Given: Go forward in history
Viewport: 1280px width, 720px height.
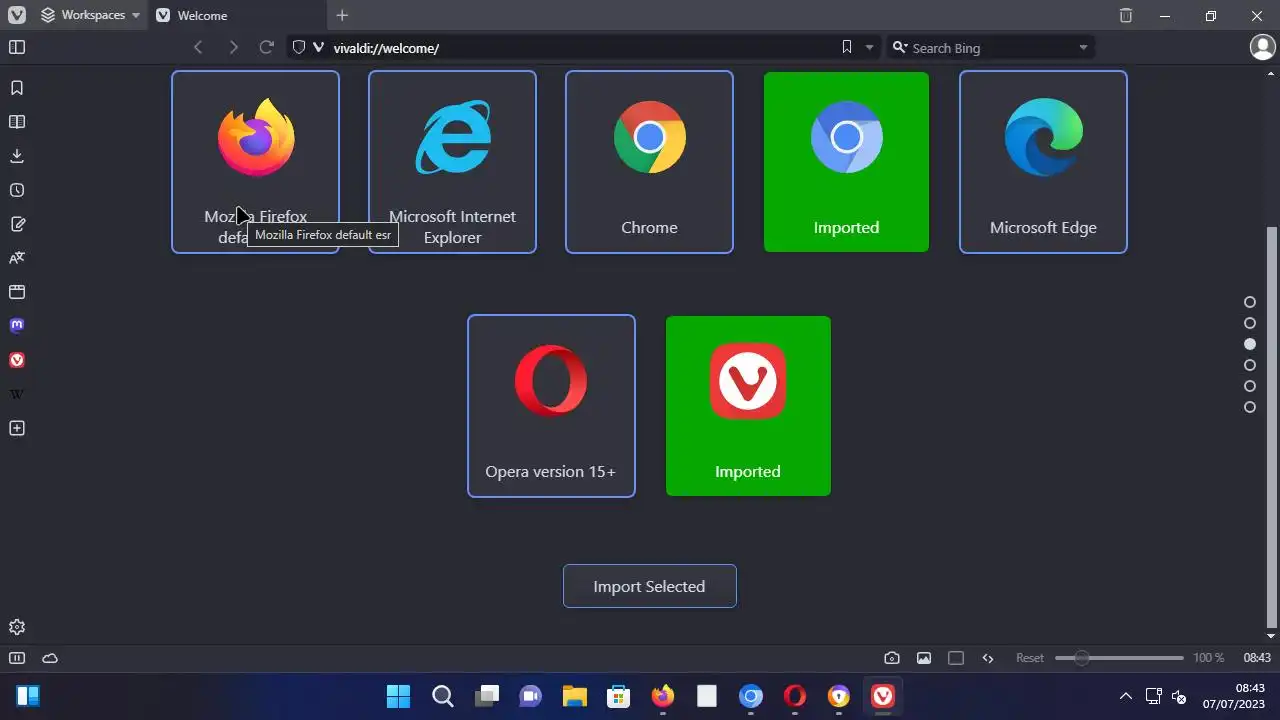Looking at the screenshot, I should 233,47.
